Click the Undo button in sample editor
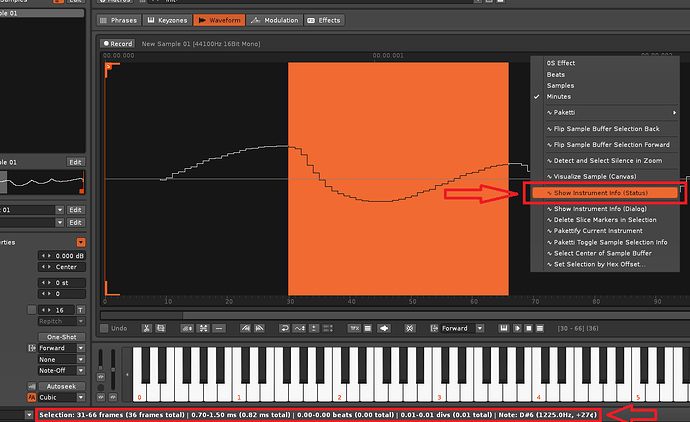This screenshot has height=422, width=690. point(113,328)
